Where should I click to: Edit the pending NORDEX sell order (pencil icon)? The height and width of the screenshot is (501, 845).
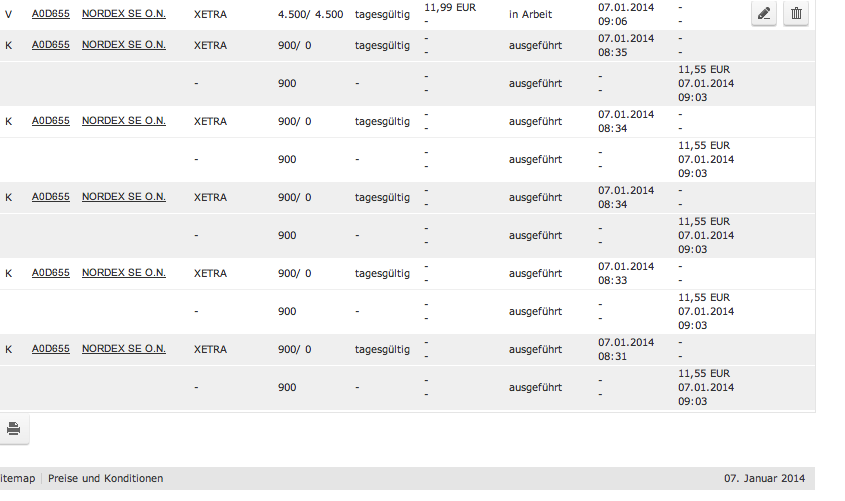[x=763, y=13]
